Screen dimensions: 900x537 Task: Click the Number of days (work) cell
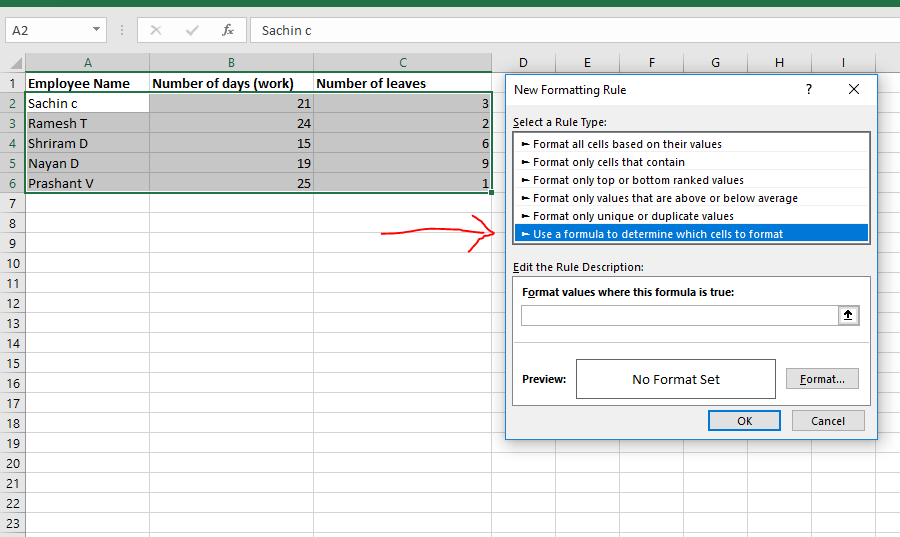tap(231, 83)
